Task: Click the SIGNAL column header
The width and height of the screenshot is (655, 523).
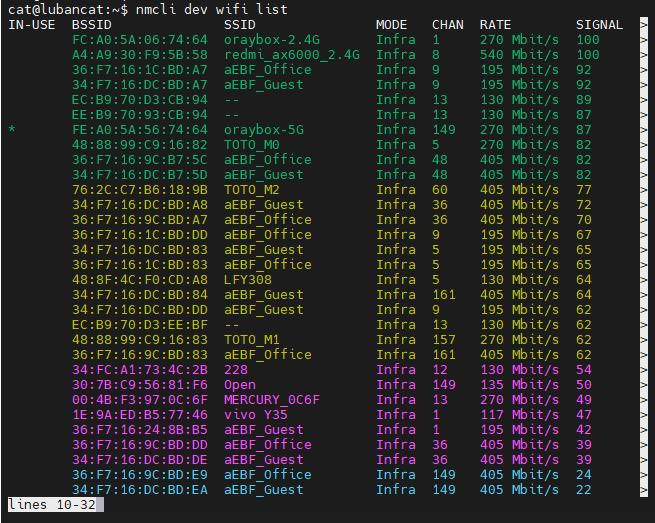Action: 599,25
